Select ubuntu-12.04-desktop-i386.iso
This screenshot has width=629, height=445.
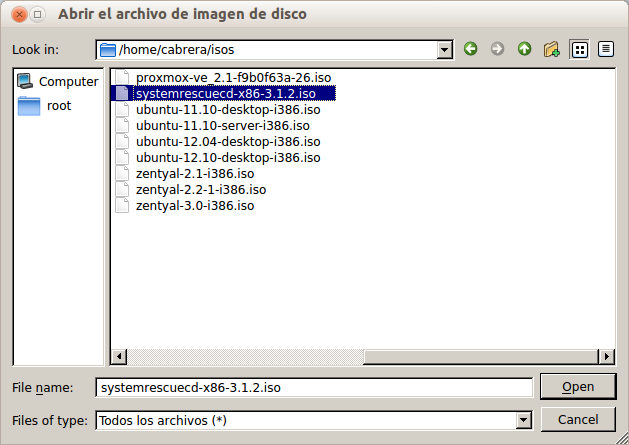pyautogui.click(x=228, y=142)
